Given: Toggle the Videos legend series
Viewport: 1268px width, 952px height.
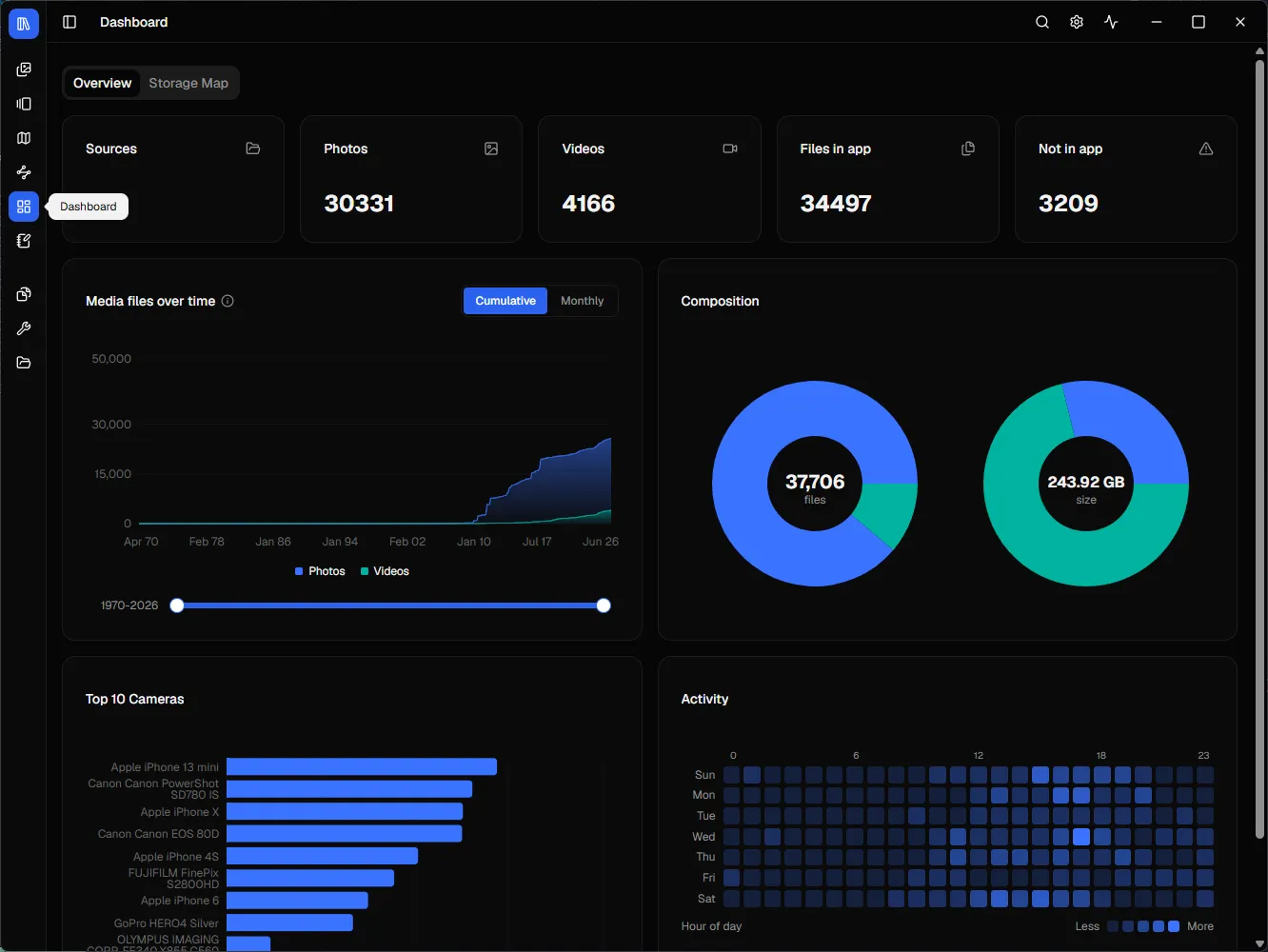Looking at the screenshot, I should point(385,571).
